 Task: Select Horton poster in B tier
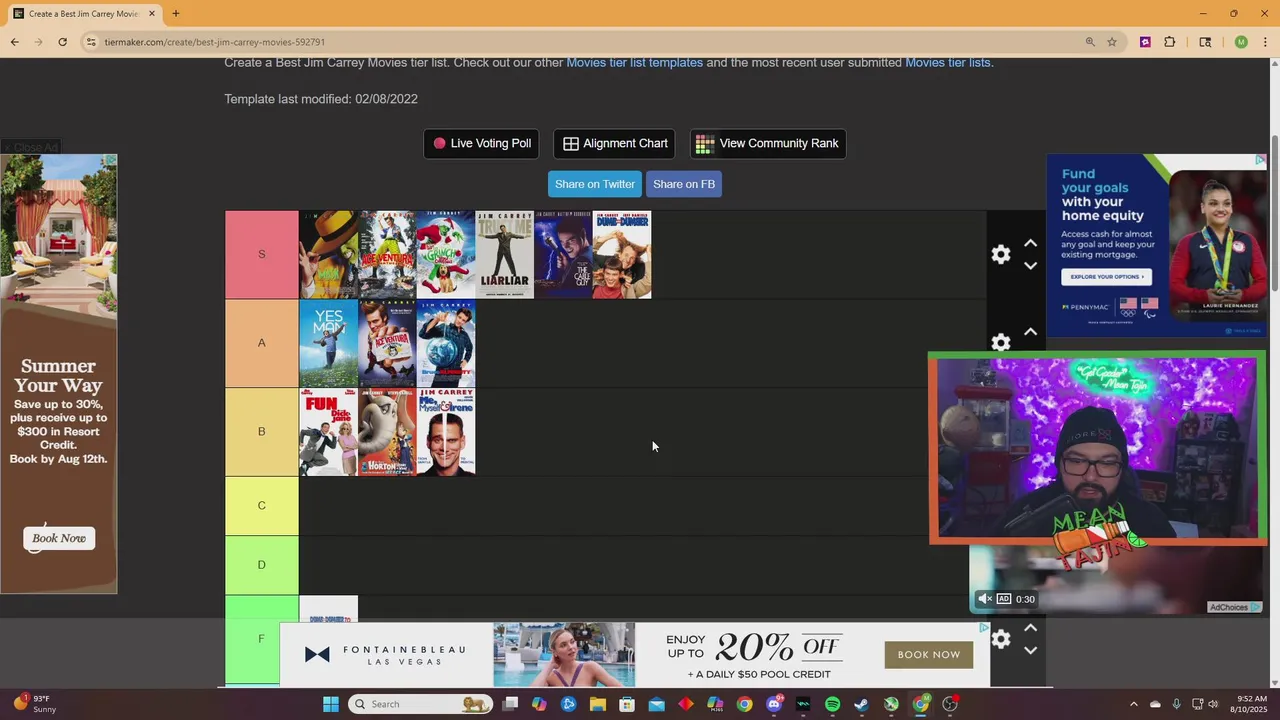pos(387,432)
